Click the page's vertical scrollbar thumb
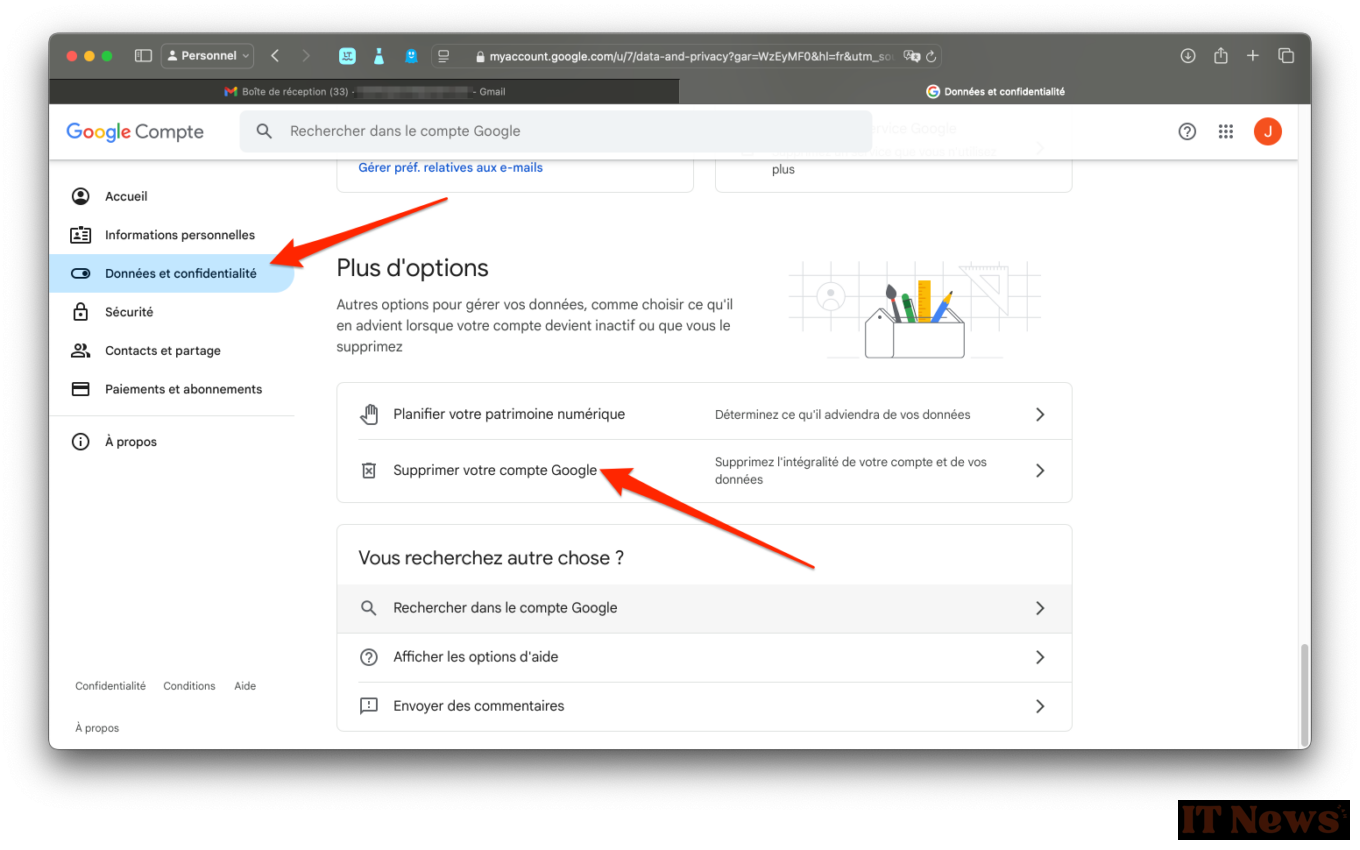1360x850 pixels. coord(1302,693)
